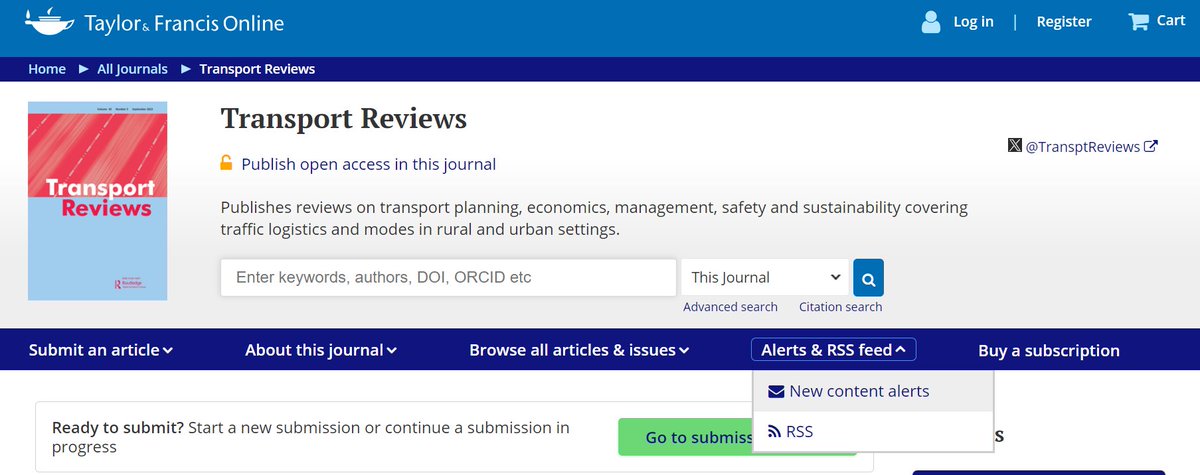This screenshot has width=1200, height=475.
Task: Go to All Journals breadcrumb
Action: 133,69
